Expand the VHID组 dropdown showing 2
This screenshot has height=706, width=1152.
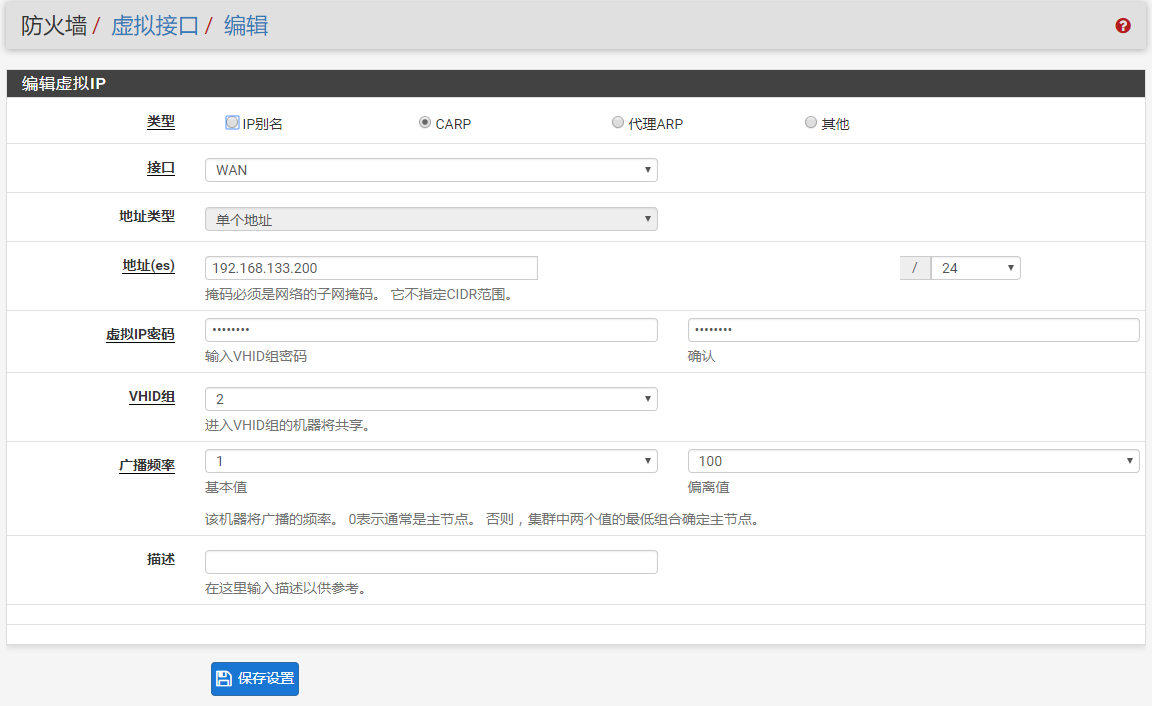(x=431, y=399)
